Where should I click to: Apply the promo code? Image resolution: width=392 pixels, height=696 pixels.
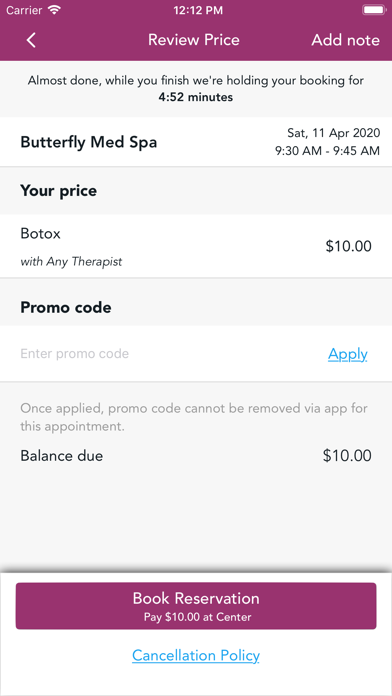pos(348,354)
